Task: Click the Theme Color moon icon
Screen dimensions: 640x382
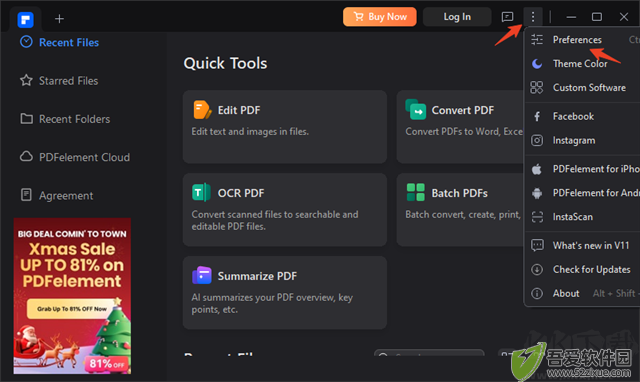Action: tap(537, 64)
